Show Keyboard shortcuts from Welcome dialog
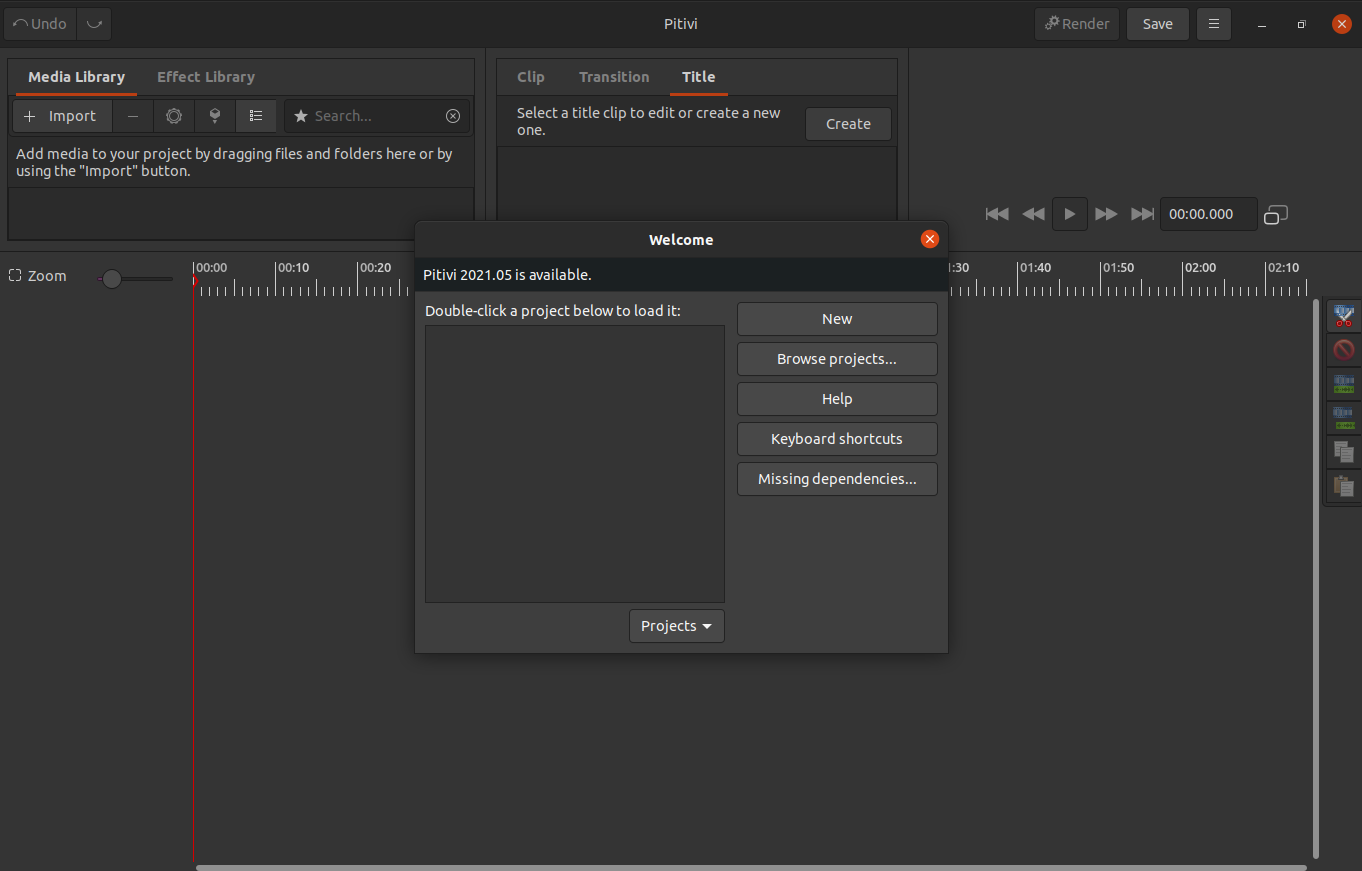Image resolution: width=1362 pixels, height=871 pixels. [x=837, y=439]
